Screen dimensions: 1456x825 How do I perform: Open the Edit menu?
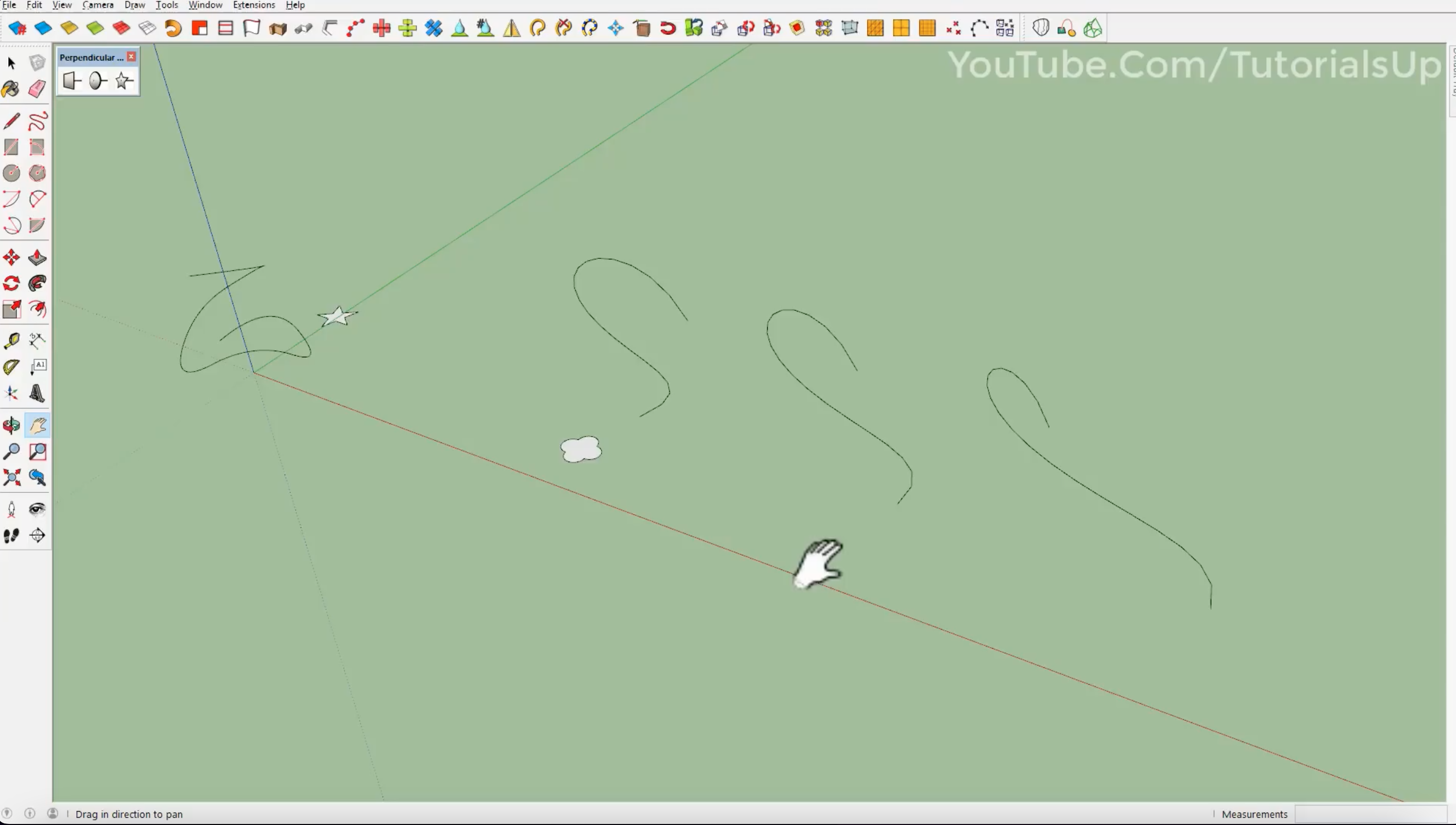[34, 5]
